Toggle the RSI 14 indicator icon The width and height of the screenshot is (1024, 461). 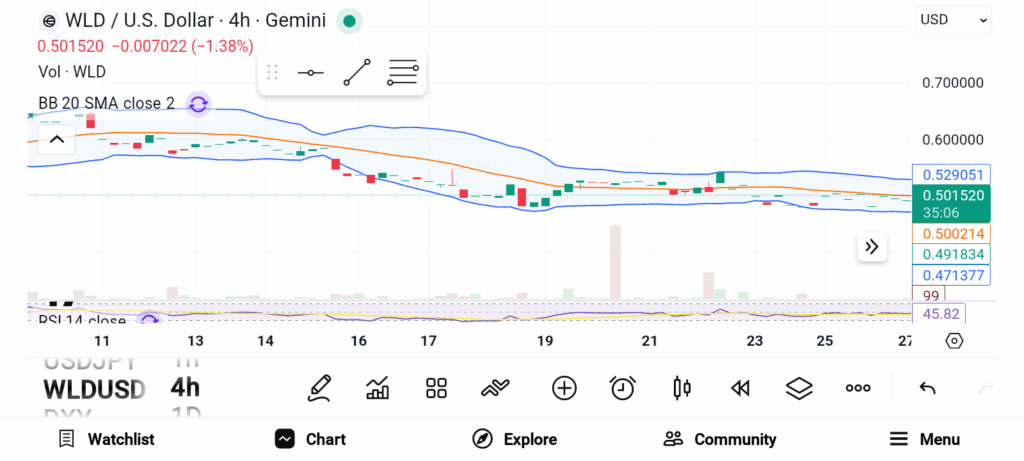149,320
